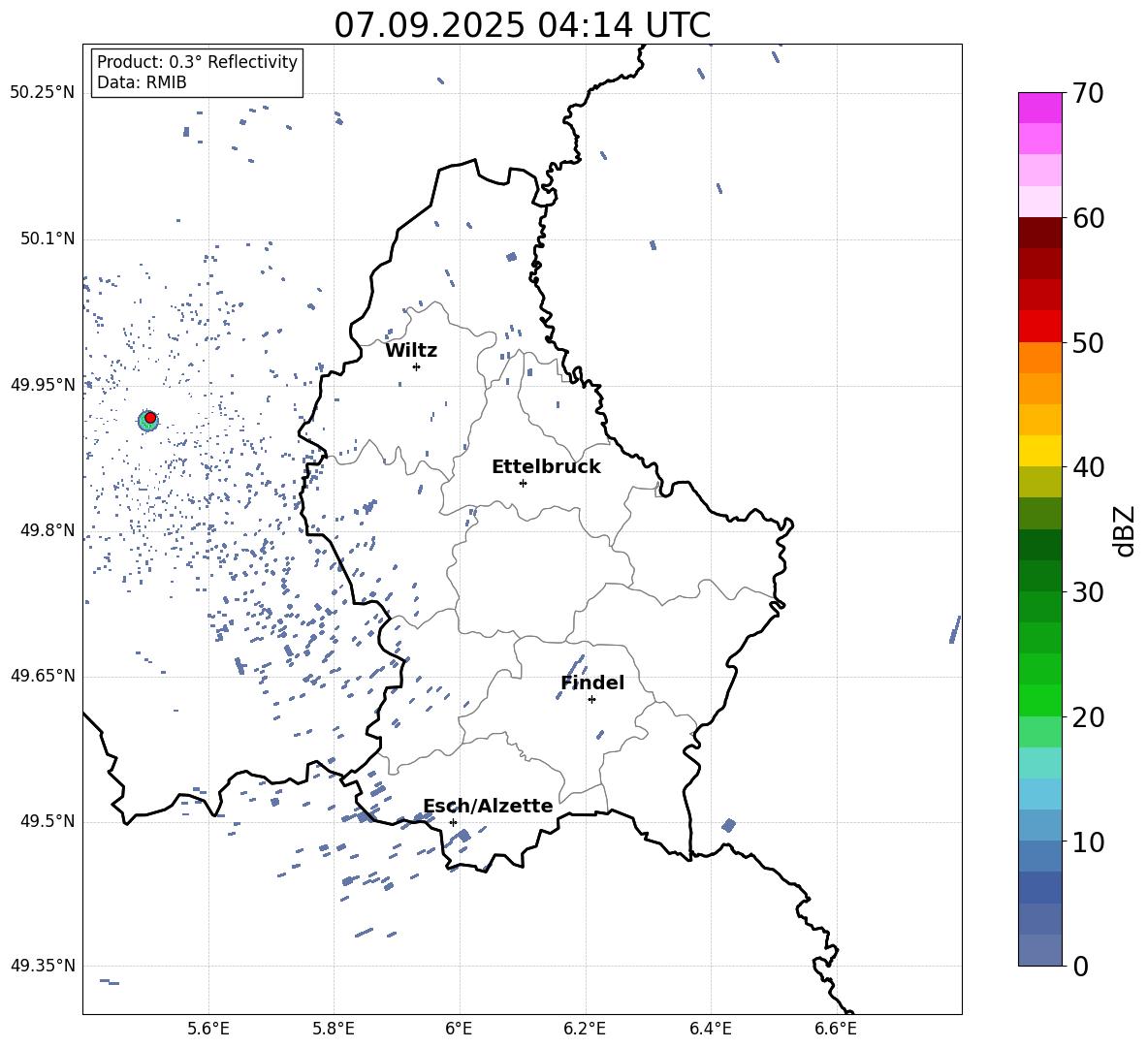1148x1048 pixels.
Task: Click the 6.6°E longitude label
Action: (836, 1029)
